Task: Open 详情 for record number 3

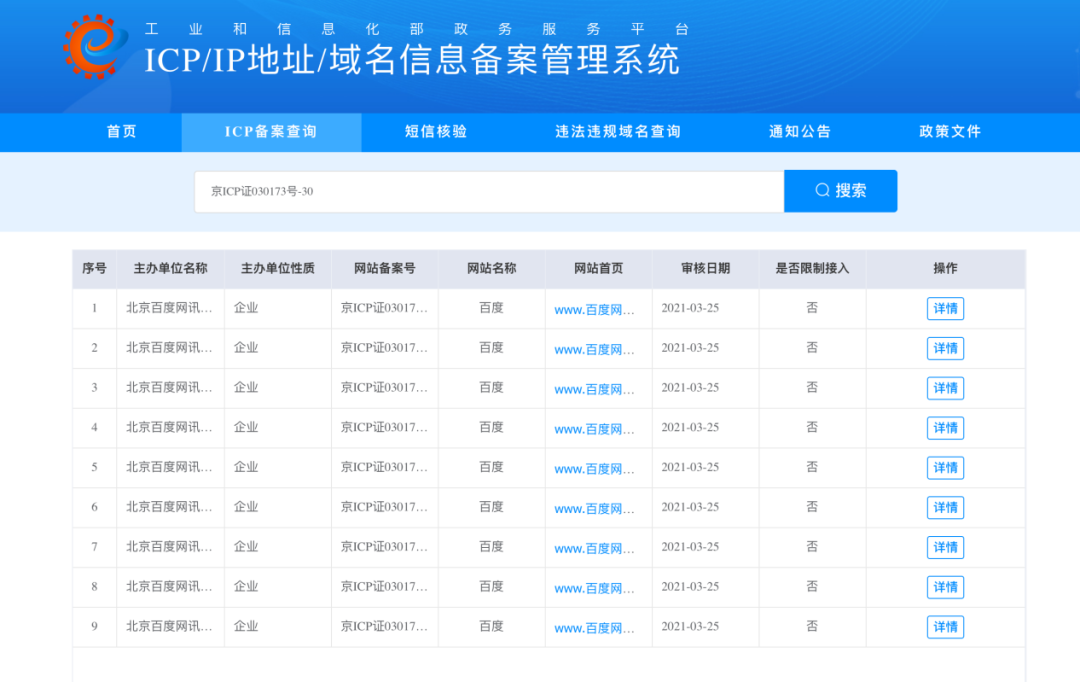Action: pos(945,388)
